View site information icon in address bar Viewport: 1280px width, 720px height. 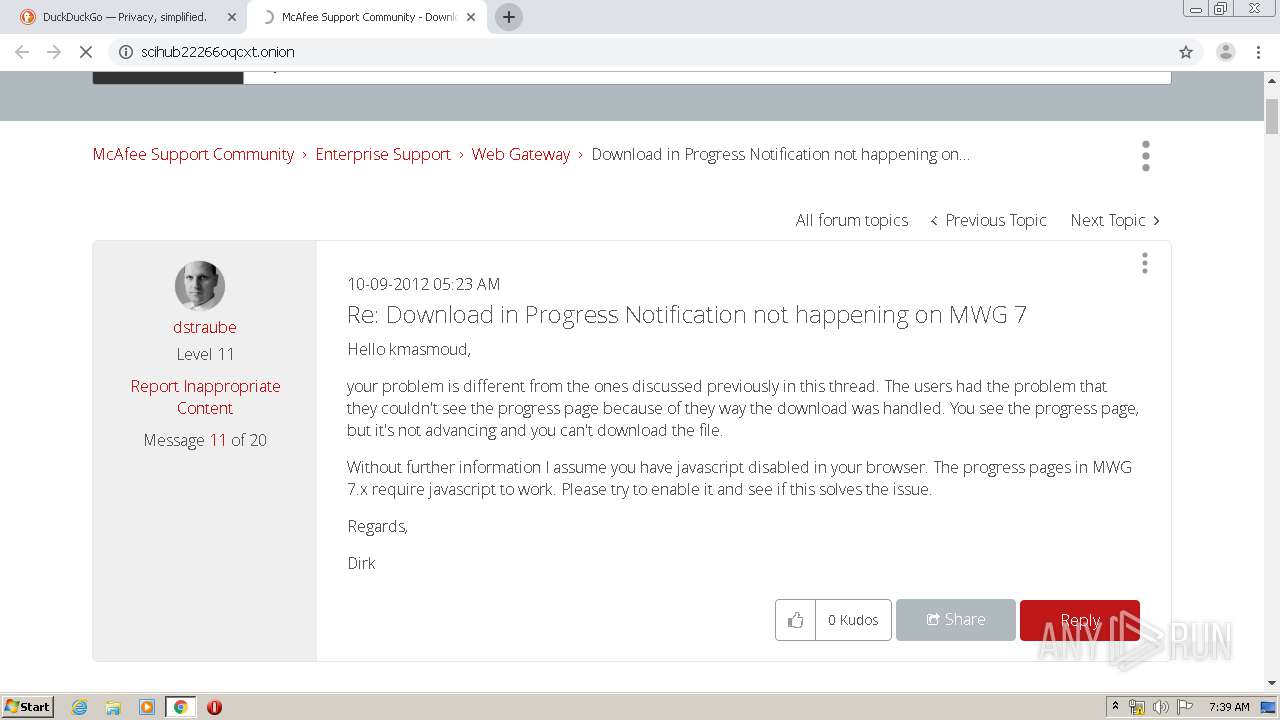click(x=126, y=52)
